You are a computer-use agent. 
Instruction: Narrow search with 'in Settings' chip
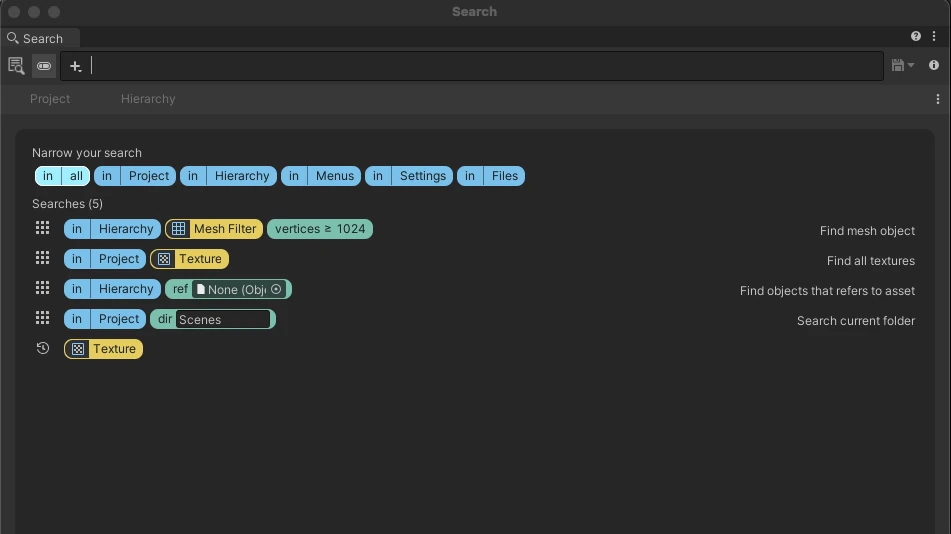(409, 176)
